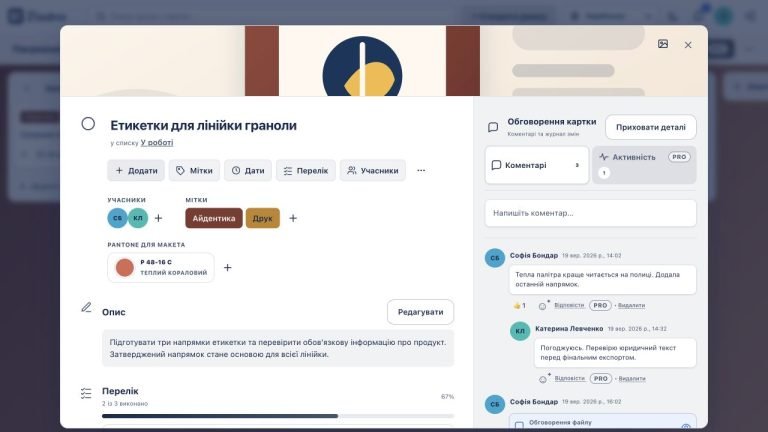Click the PRO badge under Катерина's comment
This screenshot has height=432, width=768.
click(x=601, y=379)
